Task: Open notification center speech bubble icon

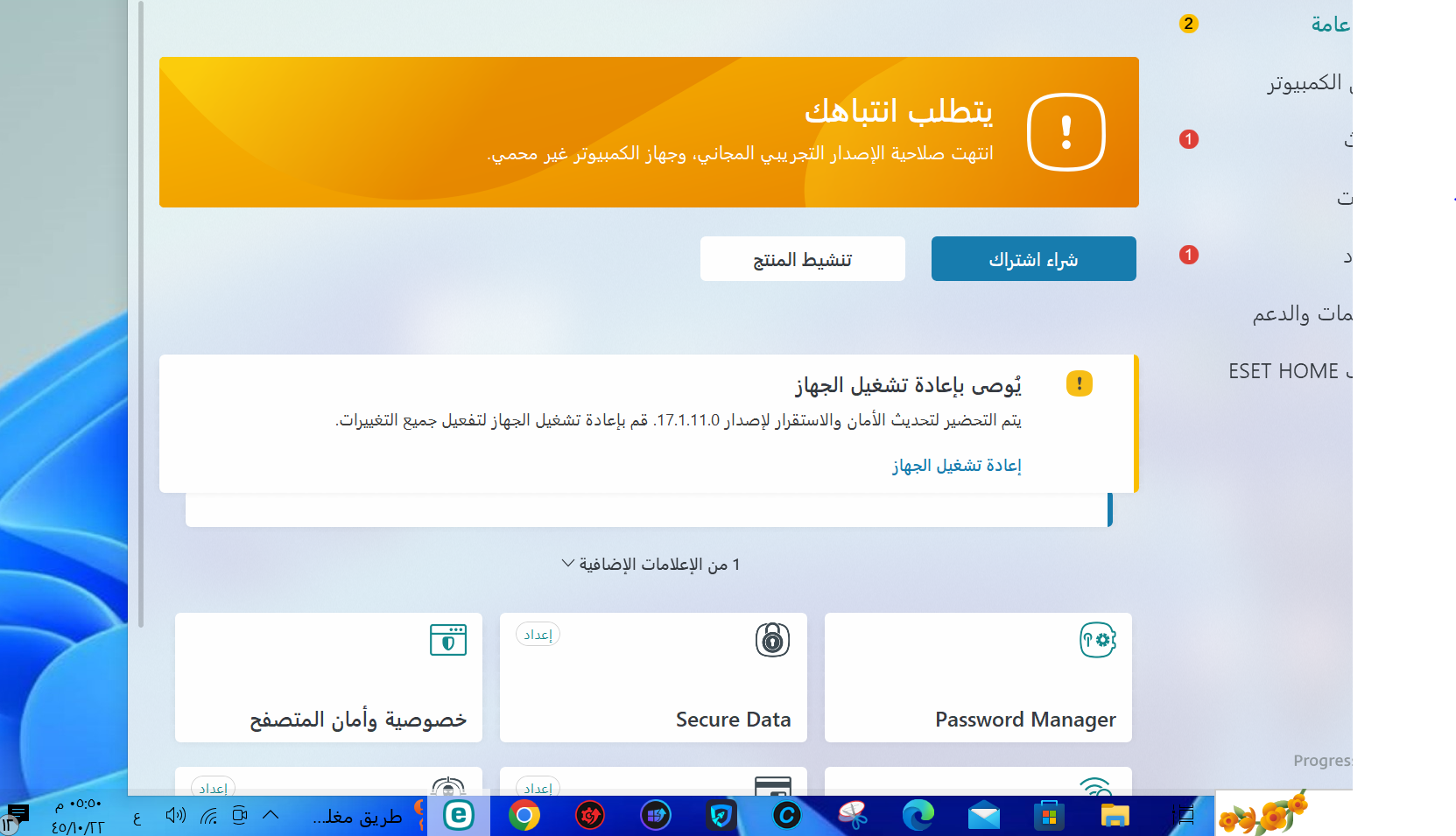Action: pyautogui.click(x=15, y=818)
